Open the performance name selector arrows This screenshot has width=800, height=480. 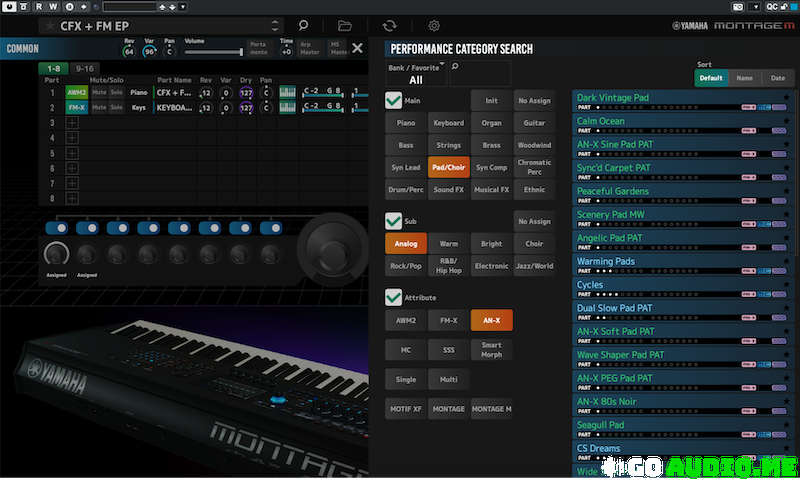tap(277, 25)
